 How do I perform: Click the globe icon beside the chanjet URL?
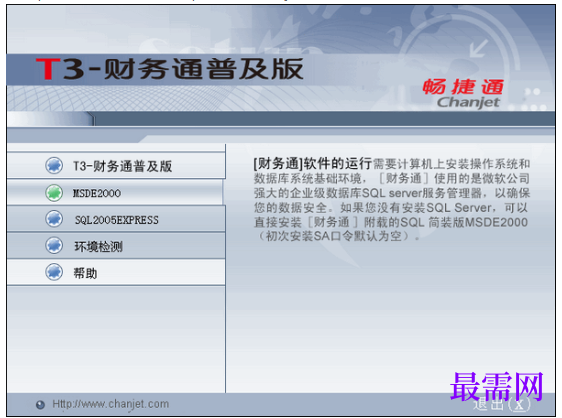[40, 405]
